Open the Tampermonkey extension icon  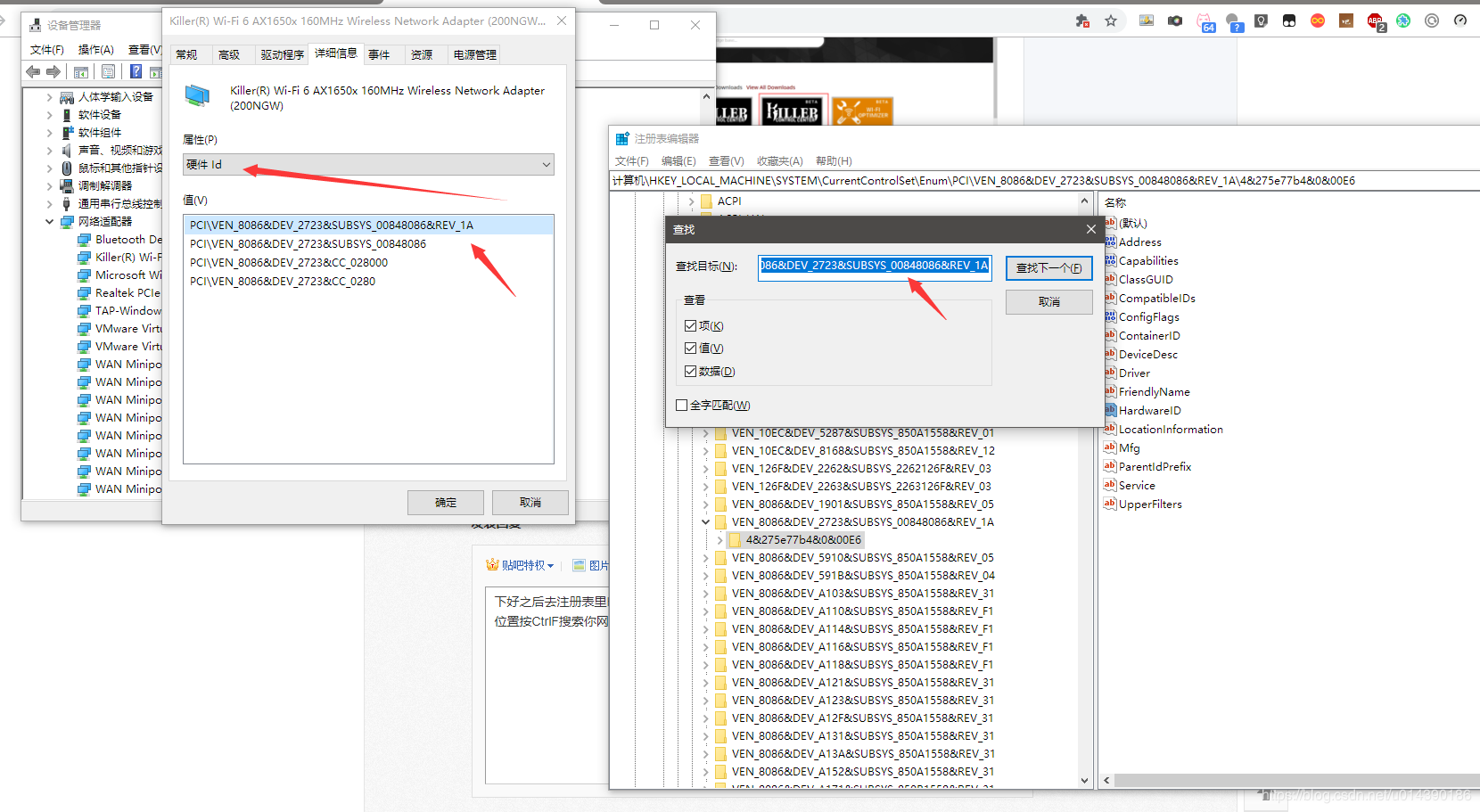pyautogui.click(x=1289, y=21)
